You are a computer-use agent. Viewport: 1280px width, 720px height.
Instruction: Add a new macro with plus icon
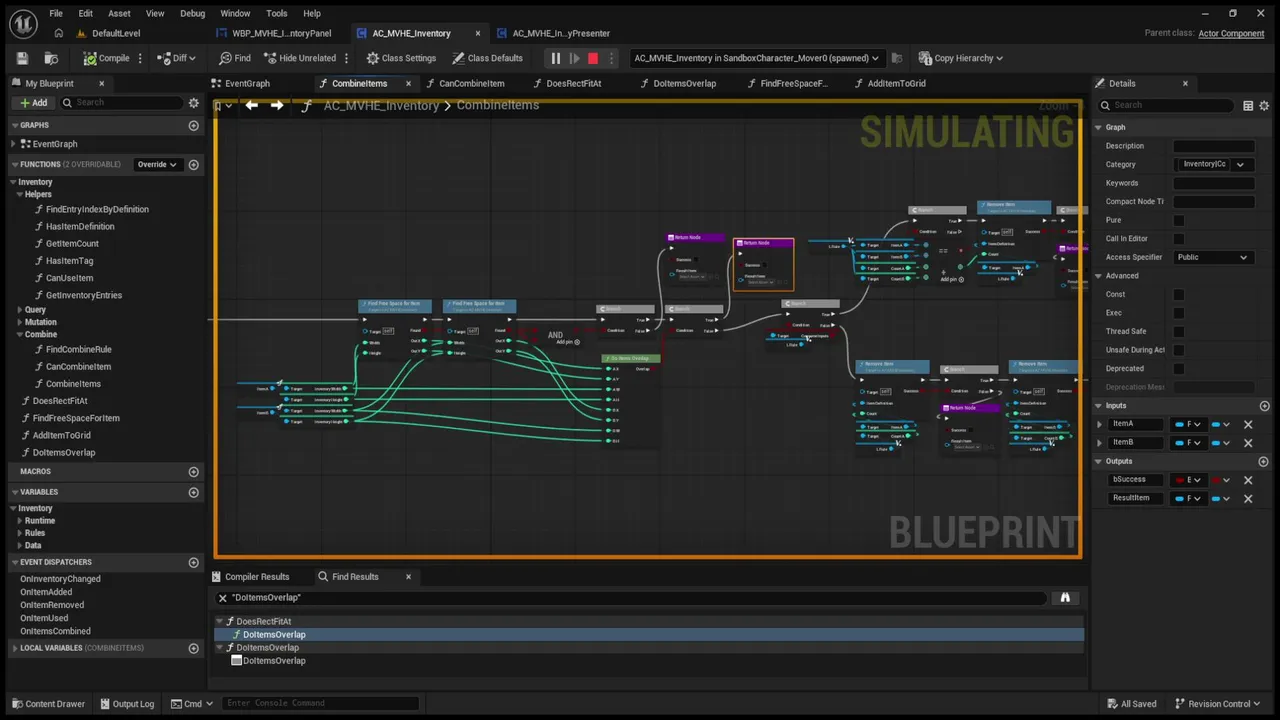[194, 471]
